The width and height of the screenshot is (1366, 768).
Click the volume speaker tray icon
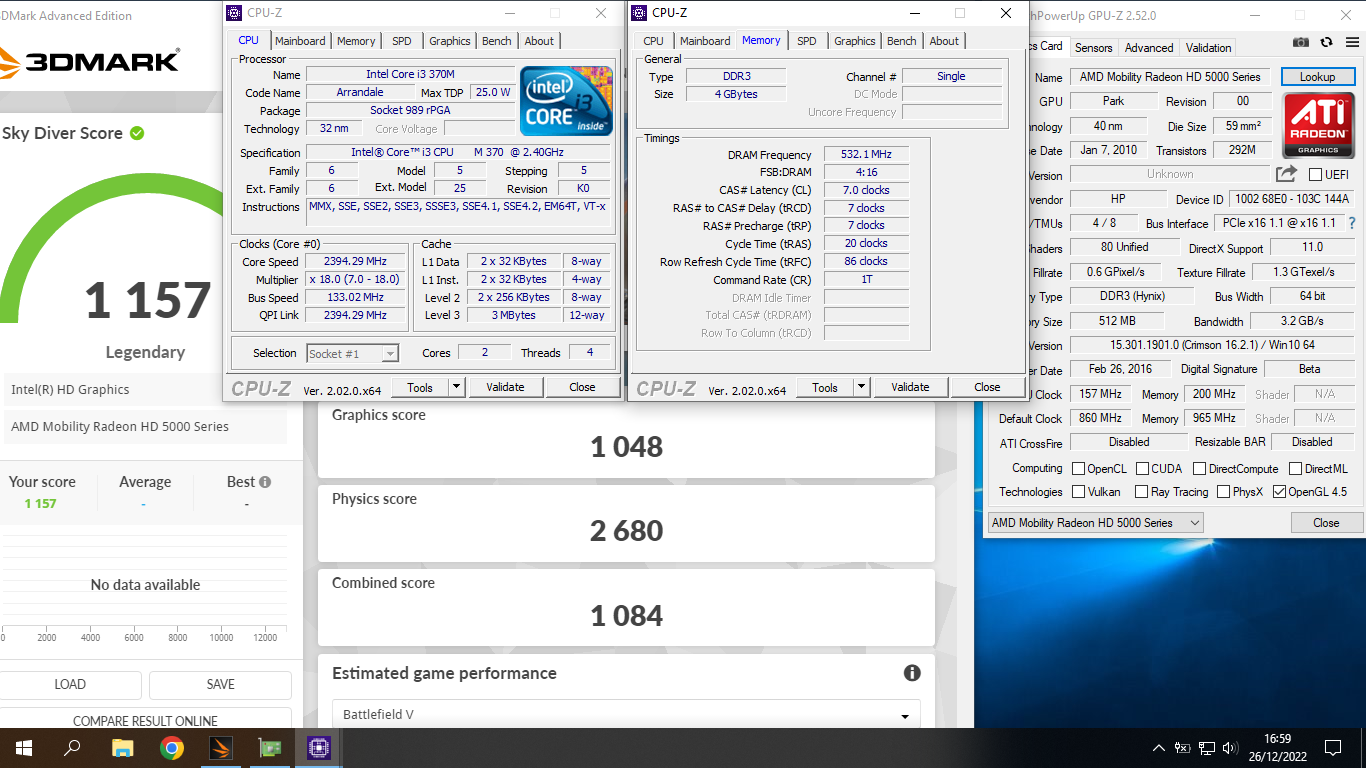tap(1231, 747)
